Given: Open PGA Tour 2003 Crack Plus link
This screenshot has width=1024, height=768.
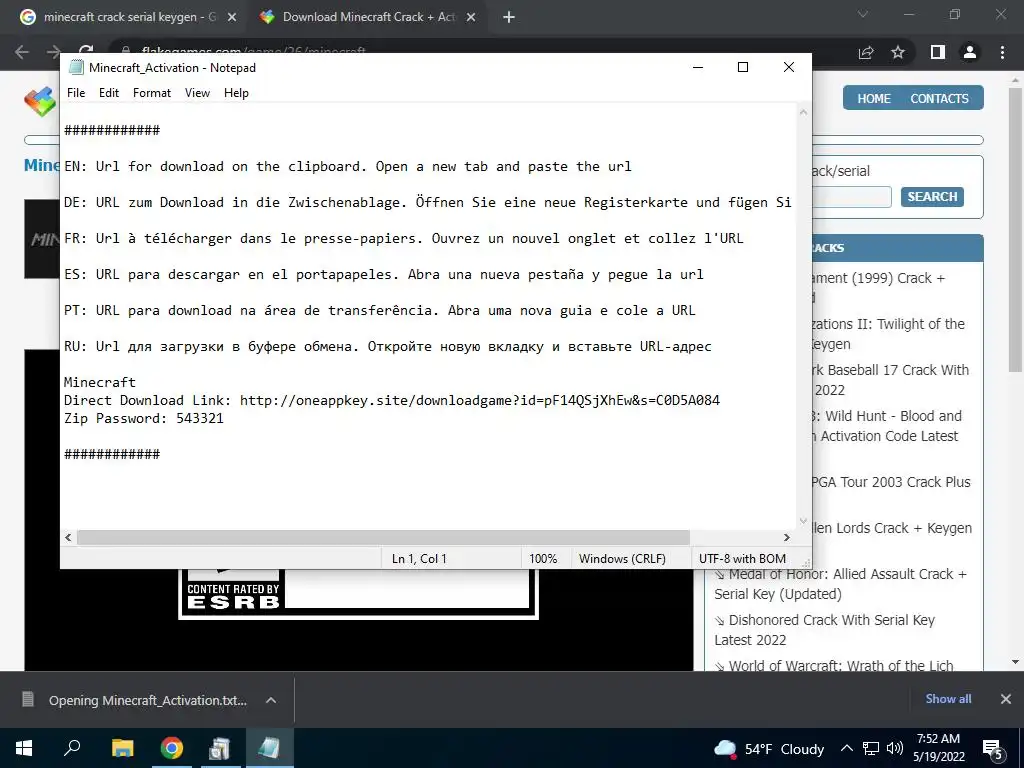Looking at the screenshot, I should click(891, 482).
